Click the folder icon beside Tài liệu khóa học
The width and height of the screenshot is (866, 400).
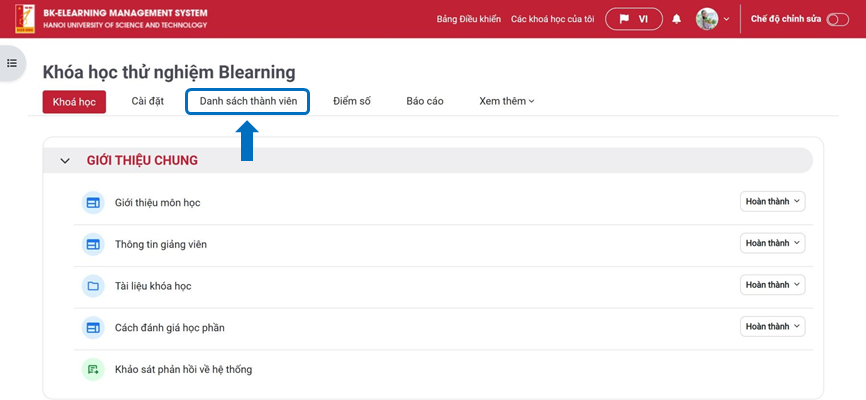[x=93, y=286]
